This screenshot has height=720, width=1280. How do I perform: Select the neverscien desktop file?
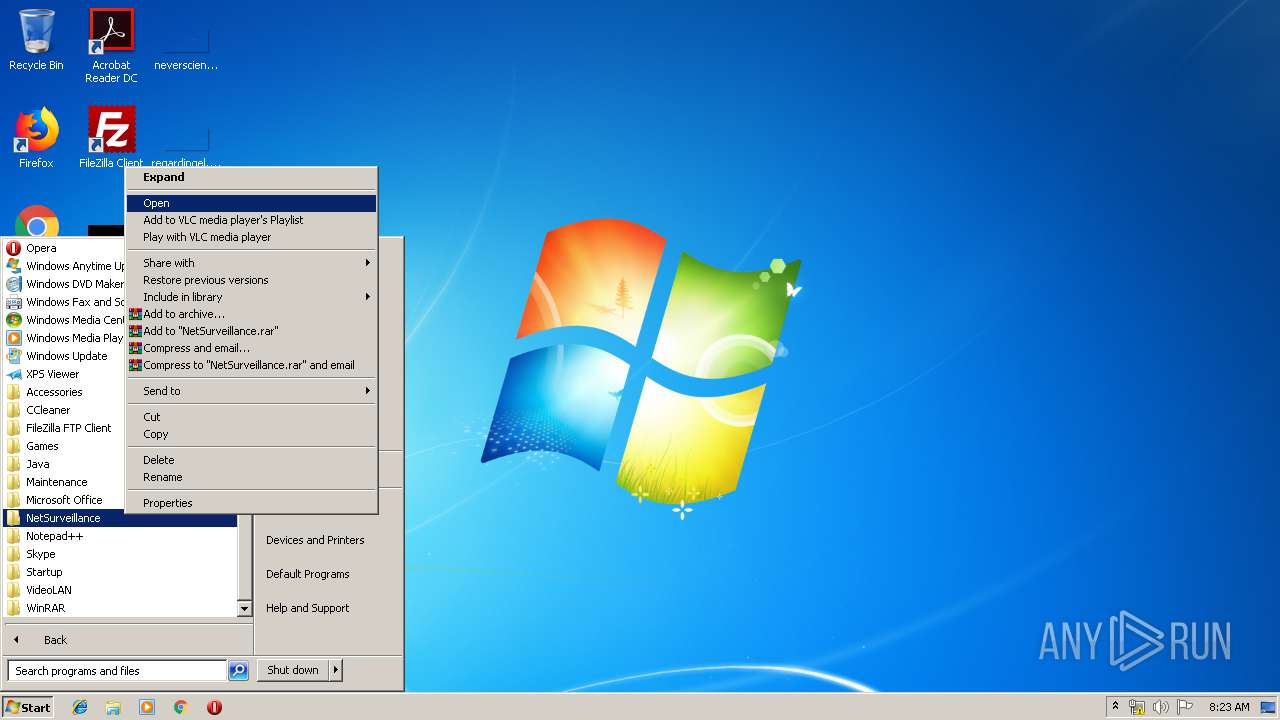click(x=186, y=45)
